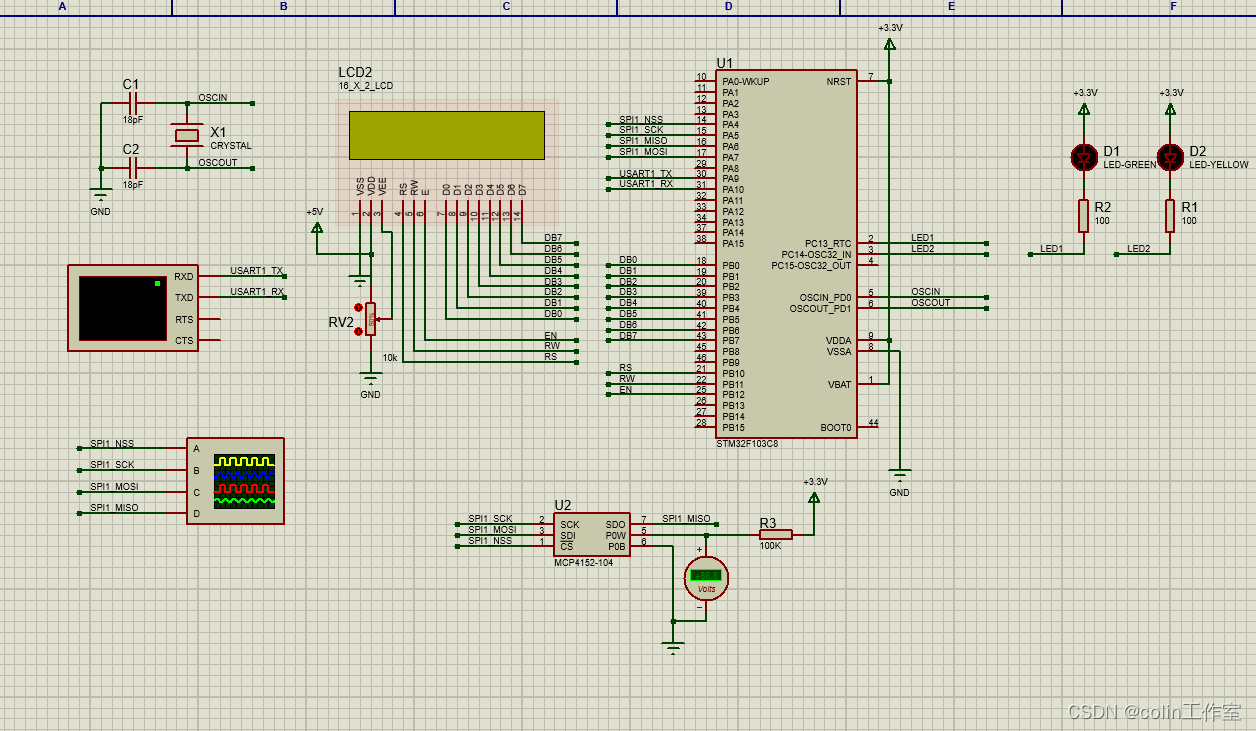
Task: Select the C2 capacitor symbol
Action: 134,168
